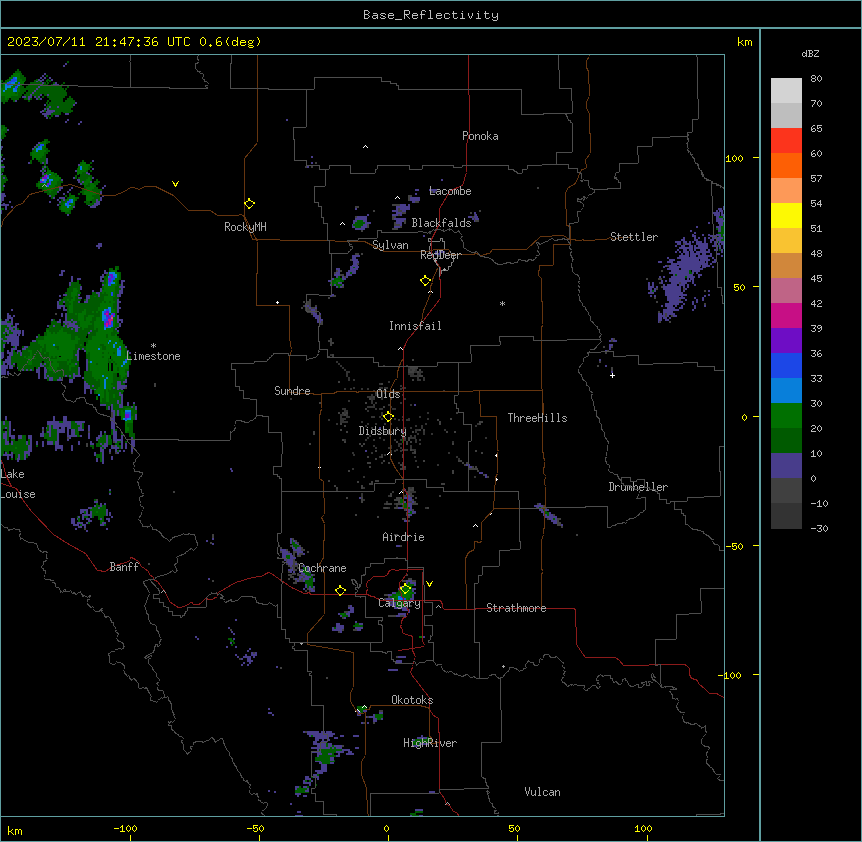Screen dimensions: 862x842
Task: Click the Limestone label
Action: (153, 356)
